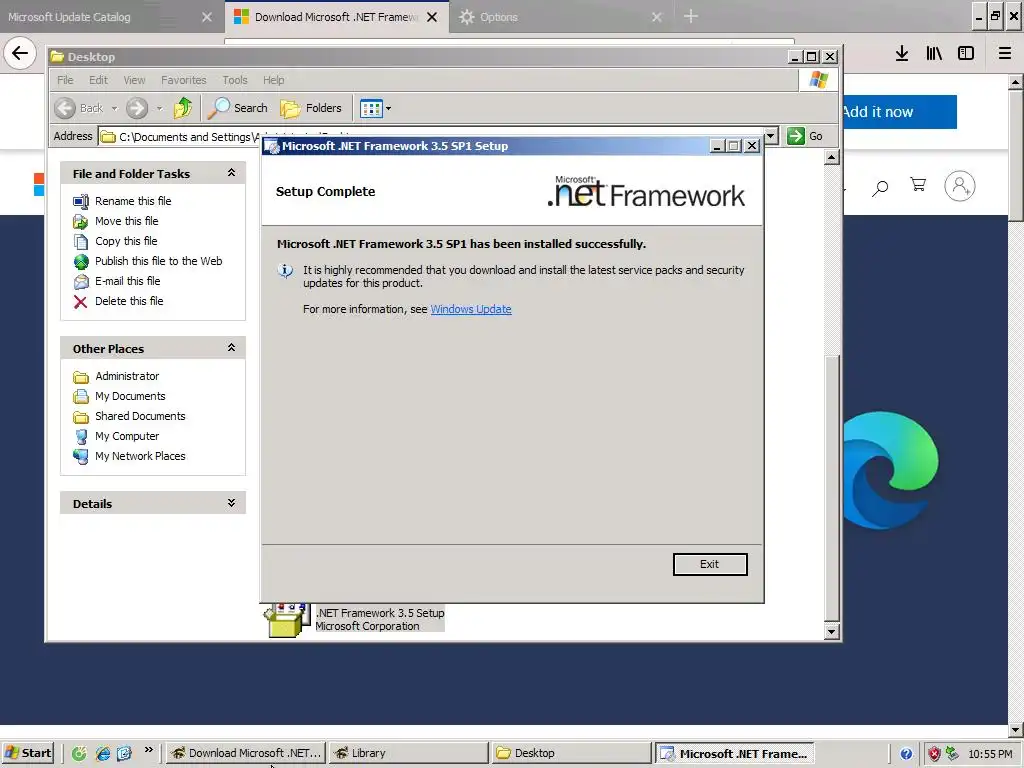Open the View menu in Desktop window
Screen dimensions: 1024x768
coord(134,80)
